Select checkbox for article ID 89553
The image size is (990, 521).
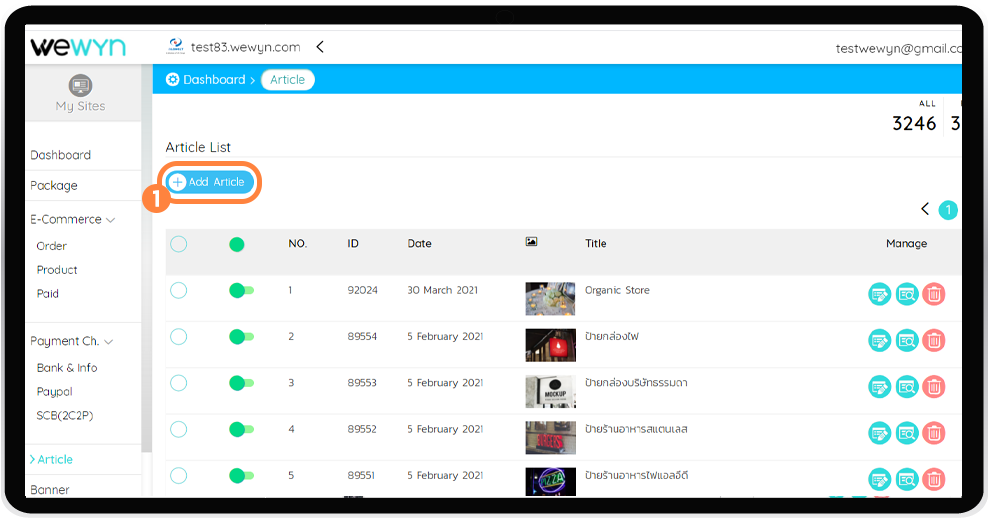179,383
